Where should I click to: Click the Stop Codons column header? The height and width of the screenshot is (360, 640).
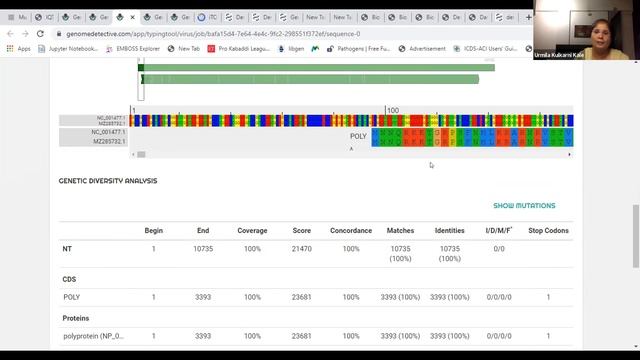(x=548, y=231)
